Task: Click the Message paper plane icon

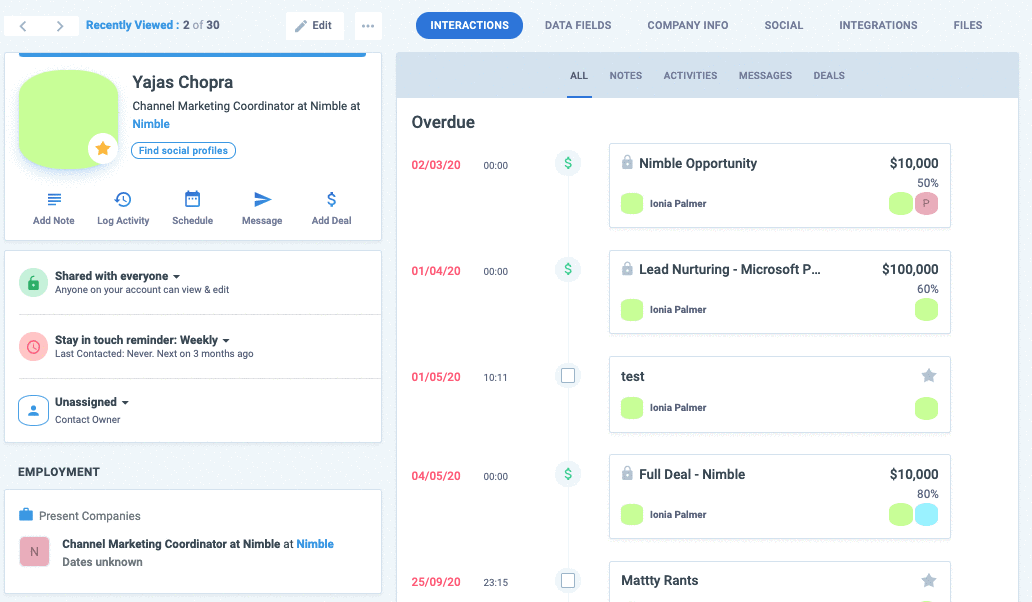Action: 262,200
